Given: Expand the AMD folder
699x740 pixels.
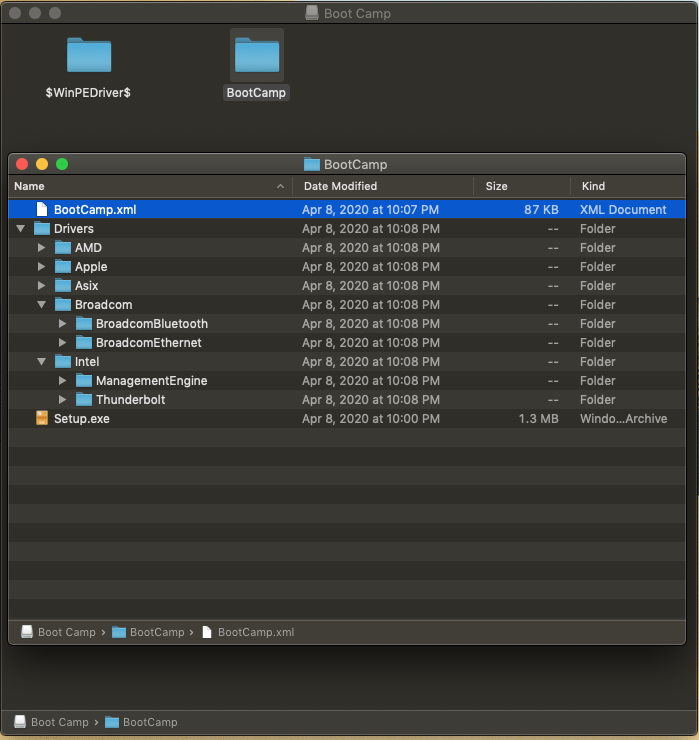Looking at the screenshot, I should click(42, 247).
